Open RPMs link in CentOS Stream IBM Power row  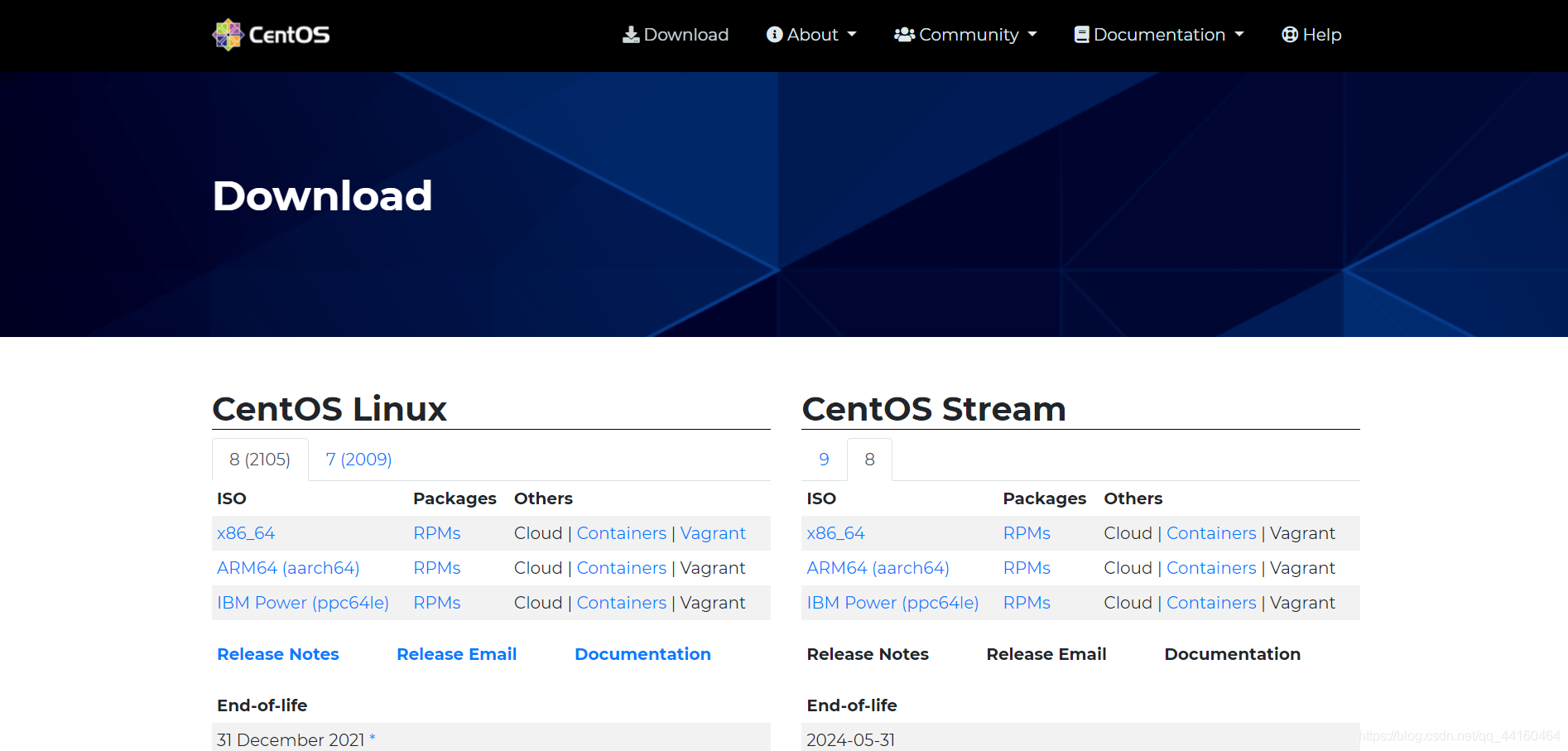click(x=1027, y=603)
